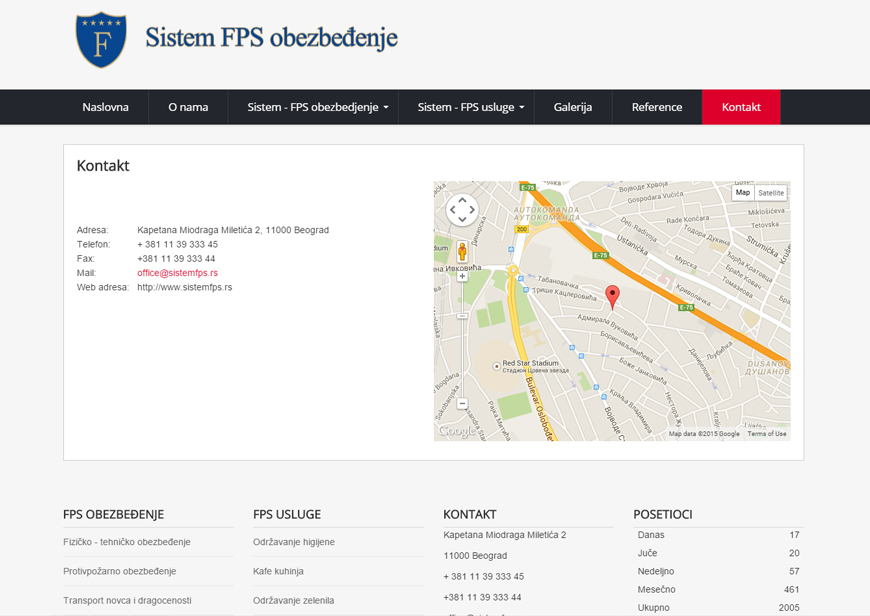Screen dimensions: 870x616
Task: Zoom out with the map minus button
Action: [462, 404]
